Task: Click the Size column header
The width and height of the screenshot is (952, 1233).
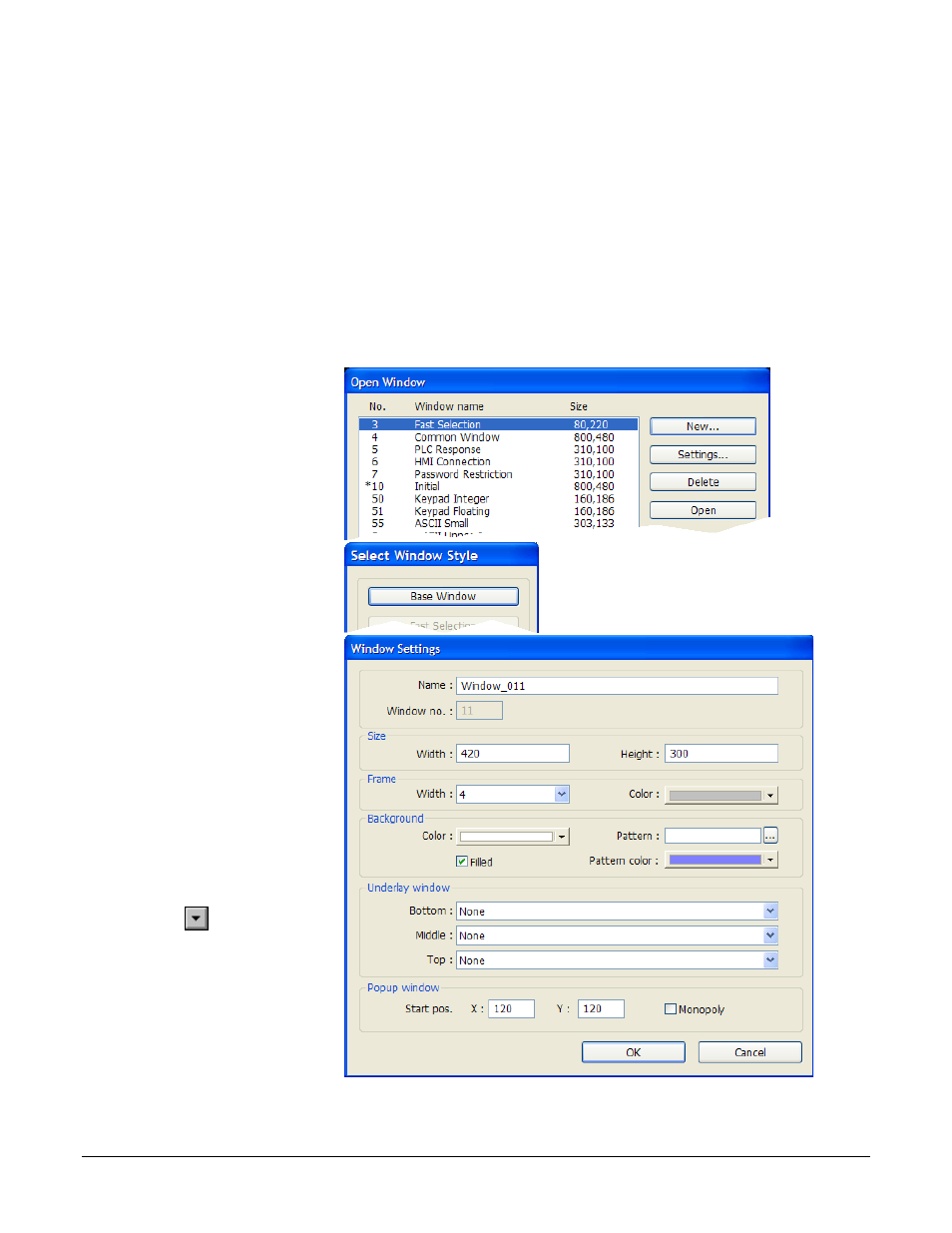Action: [x=579, y=406]
